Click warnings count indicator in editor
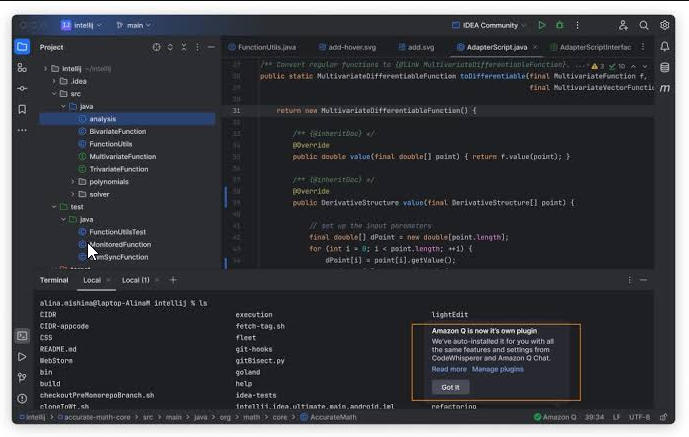 coord(598,66)
